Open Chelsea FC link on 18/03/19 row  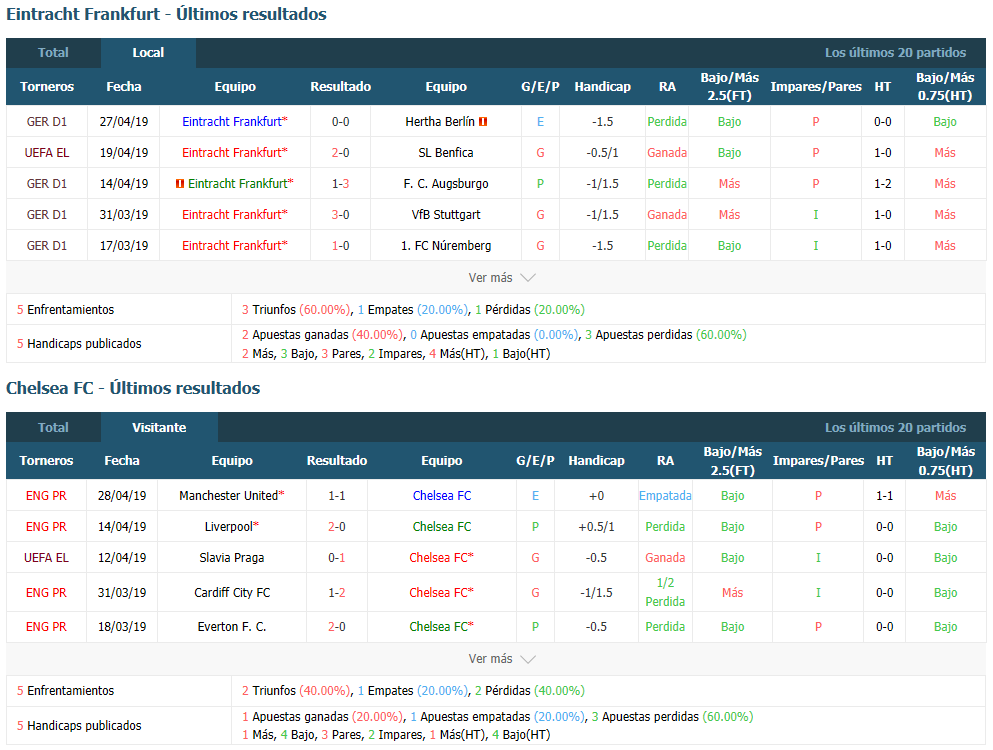(441, 627)
